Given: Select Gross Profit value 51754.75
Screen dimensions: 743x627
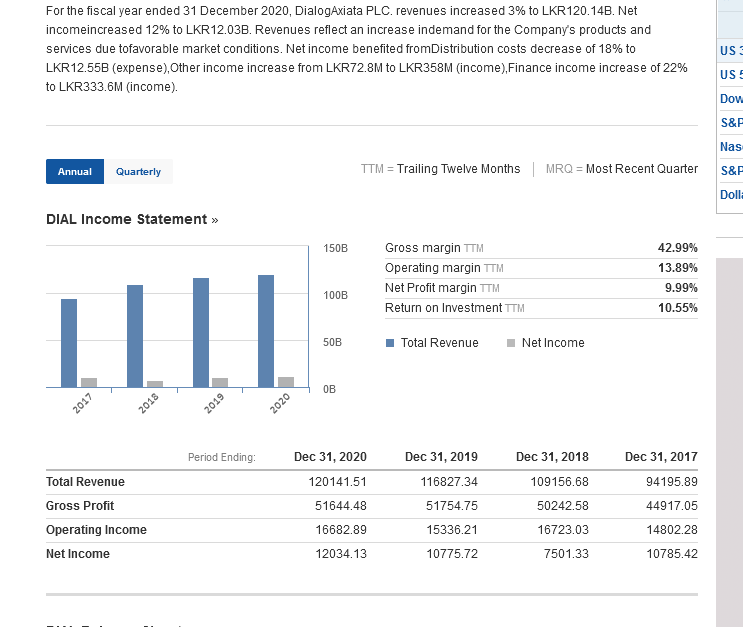Looking at the screenshot, I should point(452,506).
